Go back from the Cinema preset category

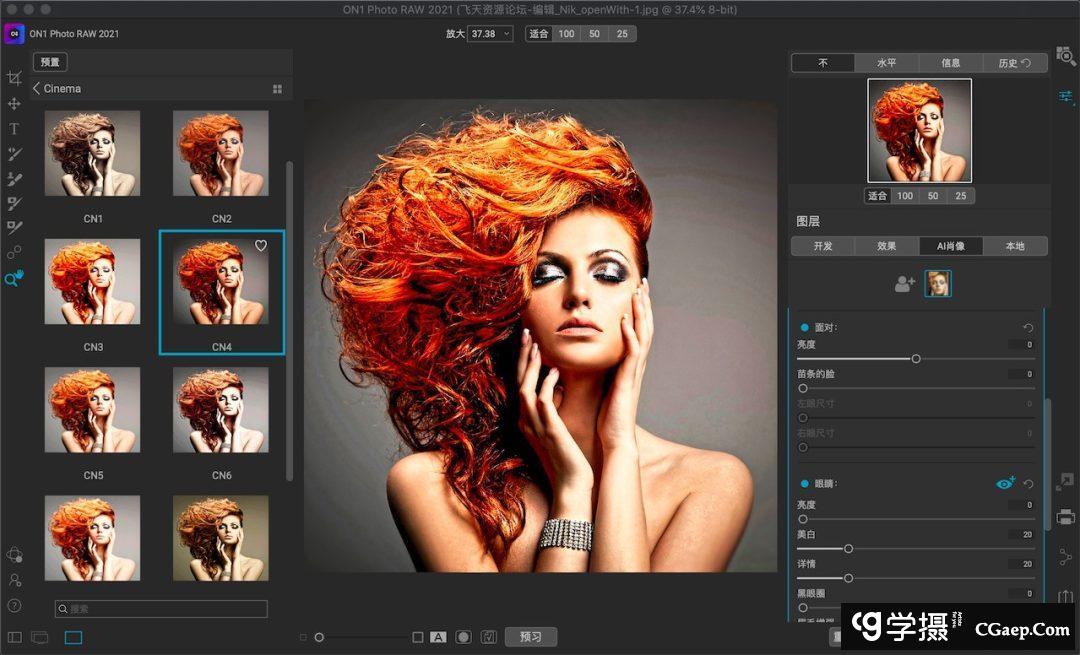[x=37, y=89]
